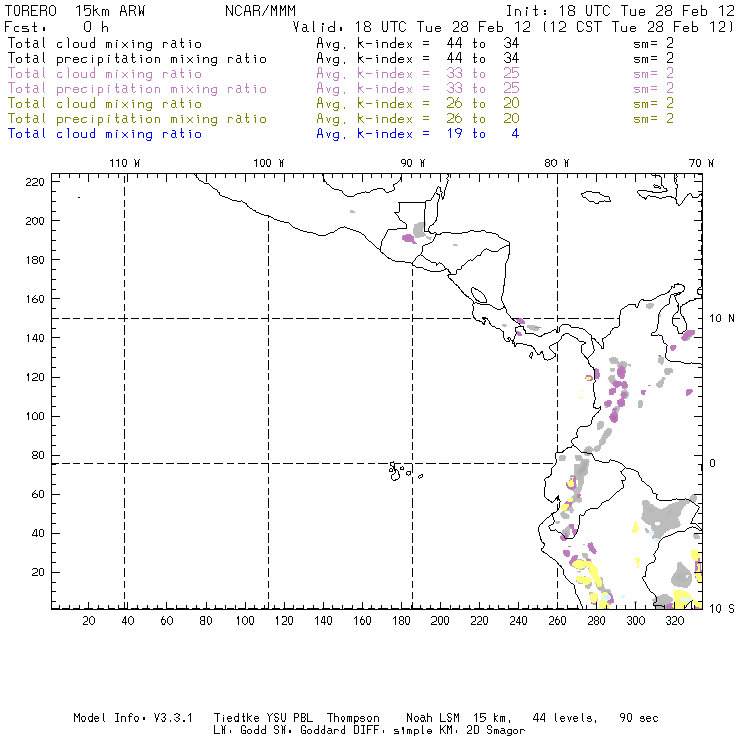Image resolution: width=740 pixels, height=740 pixels.
Task: Select the "Fcst: 0 h" forecast hour text
Action: click(x=56, y=27)
